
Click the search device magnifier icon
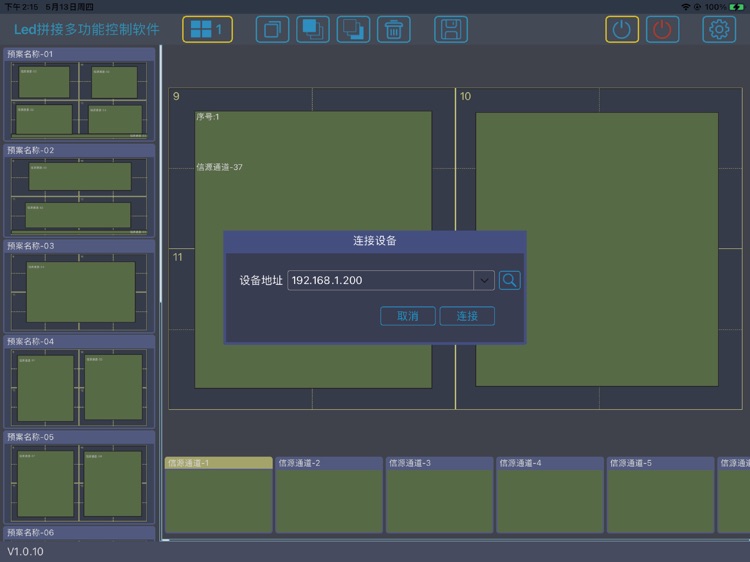[509, 280]
